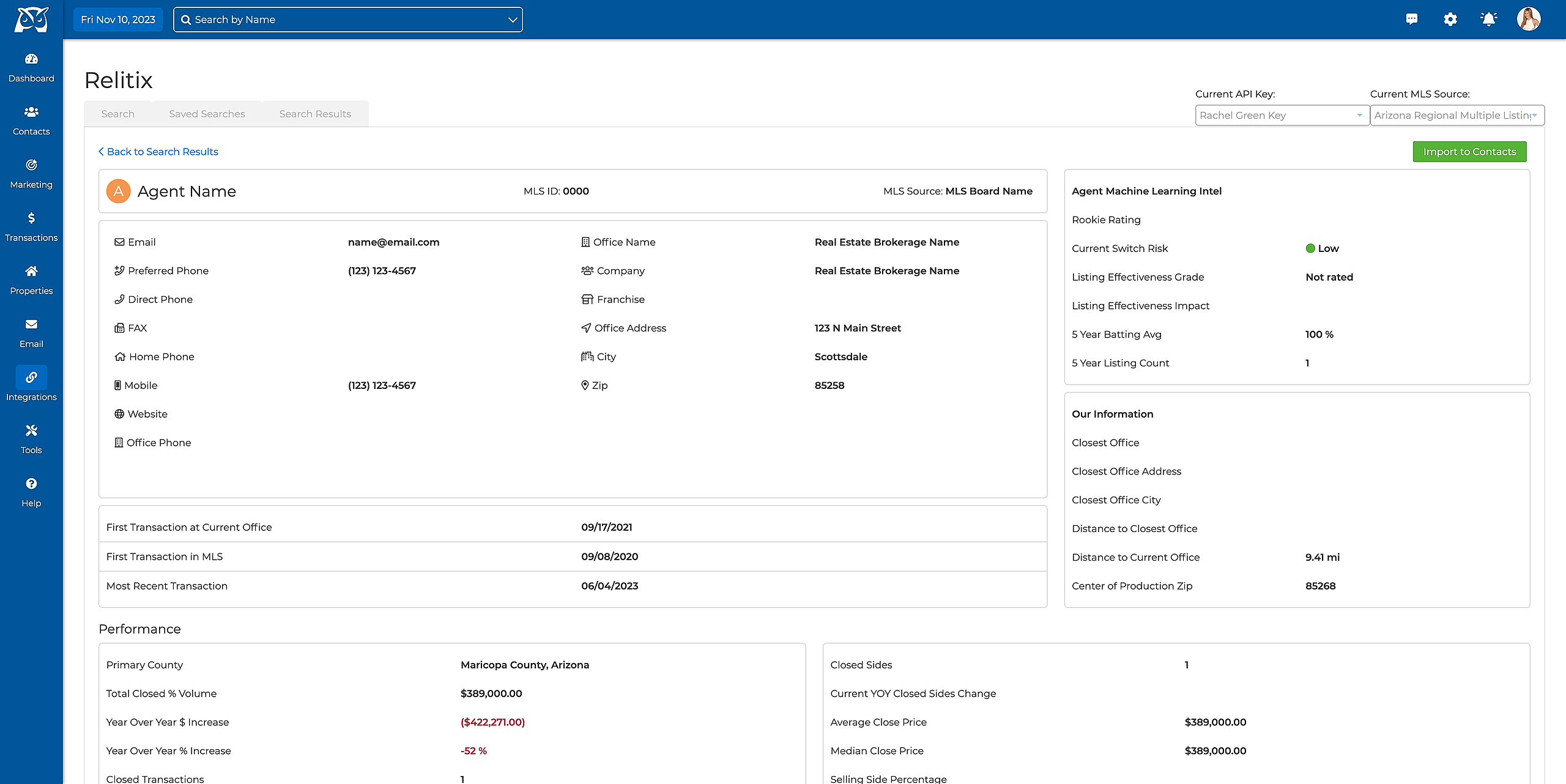Switch to the Search tab
Viewport: 1566px width, 784px height.
click(x=118, y=114)
